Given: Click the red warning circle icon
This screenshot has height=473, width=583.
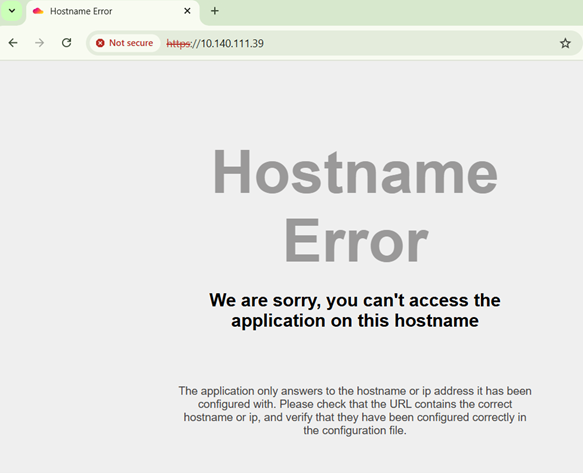Looking at the screenshot, I should click(100, 43).
